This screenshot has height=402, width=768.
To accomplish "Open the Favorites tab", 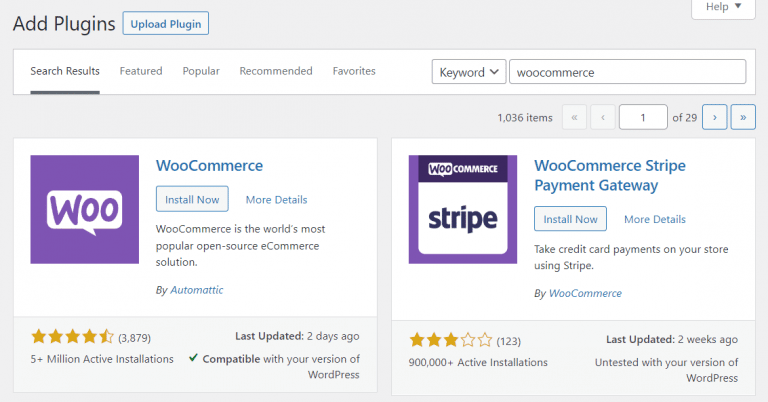I will [354, 71].
